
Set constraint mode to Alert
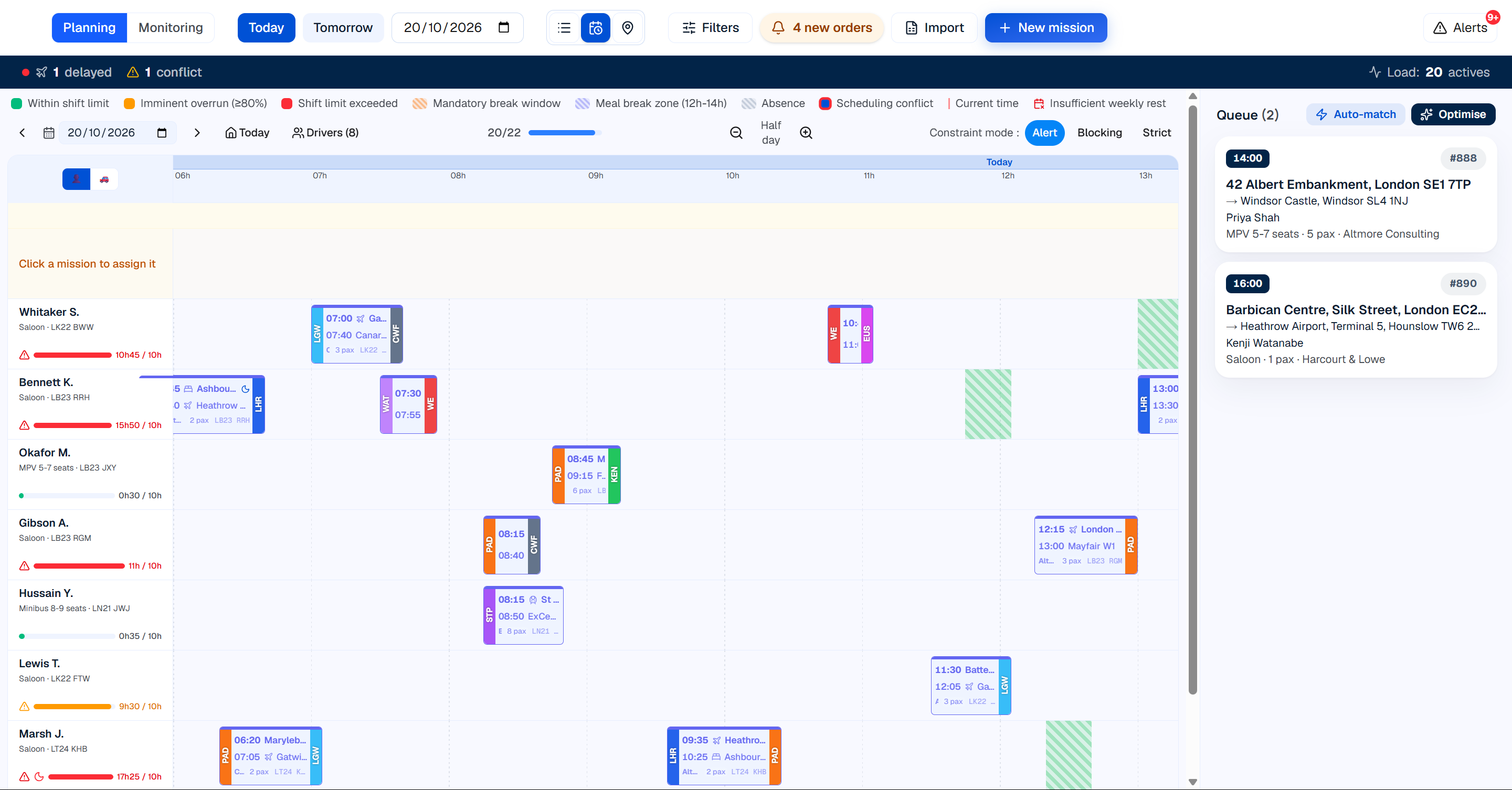click(1044, 133)
